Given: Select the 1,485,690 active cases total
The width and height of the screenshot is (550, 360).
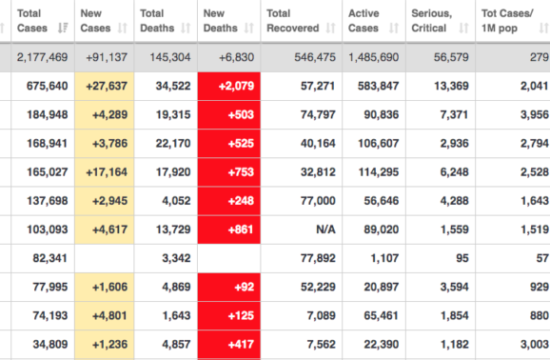Looking at the screenshot, I should (x=374, y=57).
